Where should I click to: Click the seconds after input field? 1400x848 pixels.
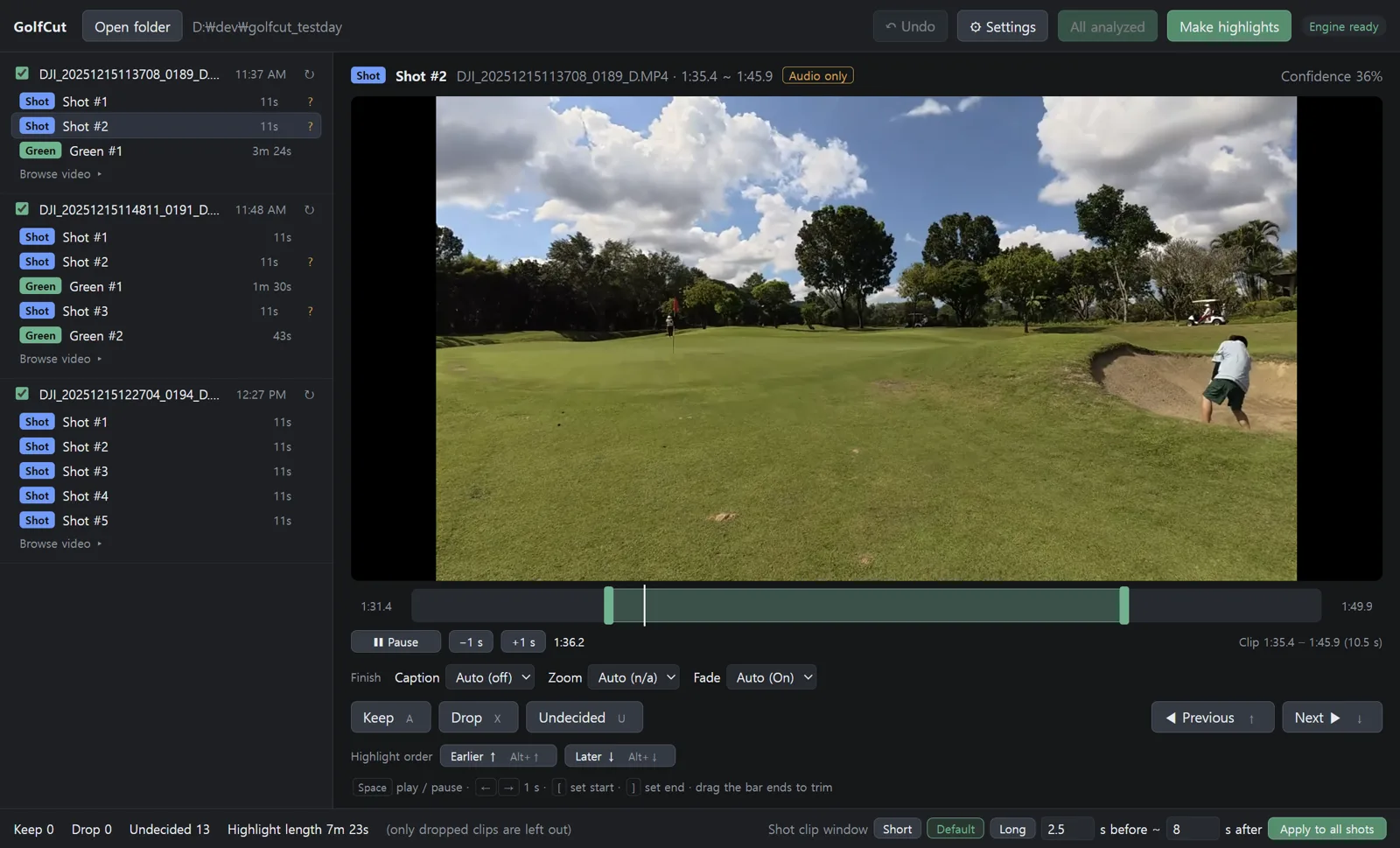(x=1192, y=829)
